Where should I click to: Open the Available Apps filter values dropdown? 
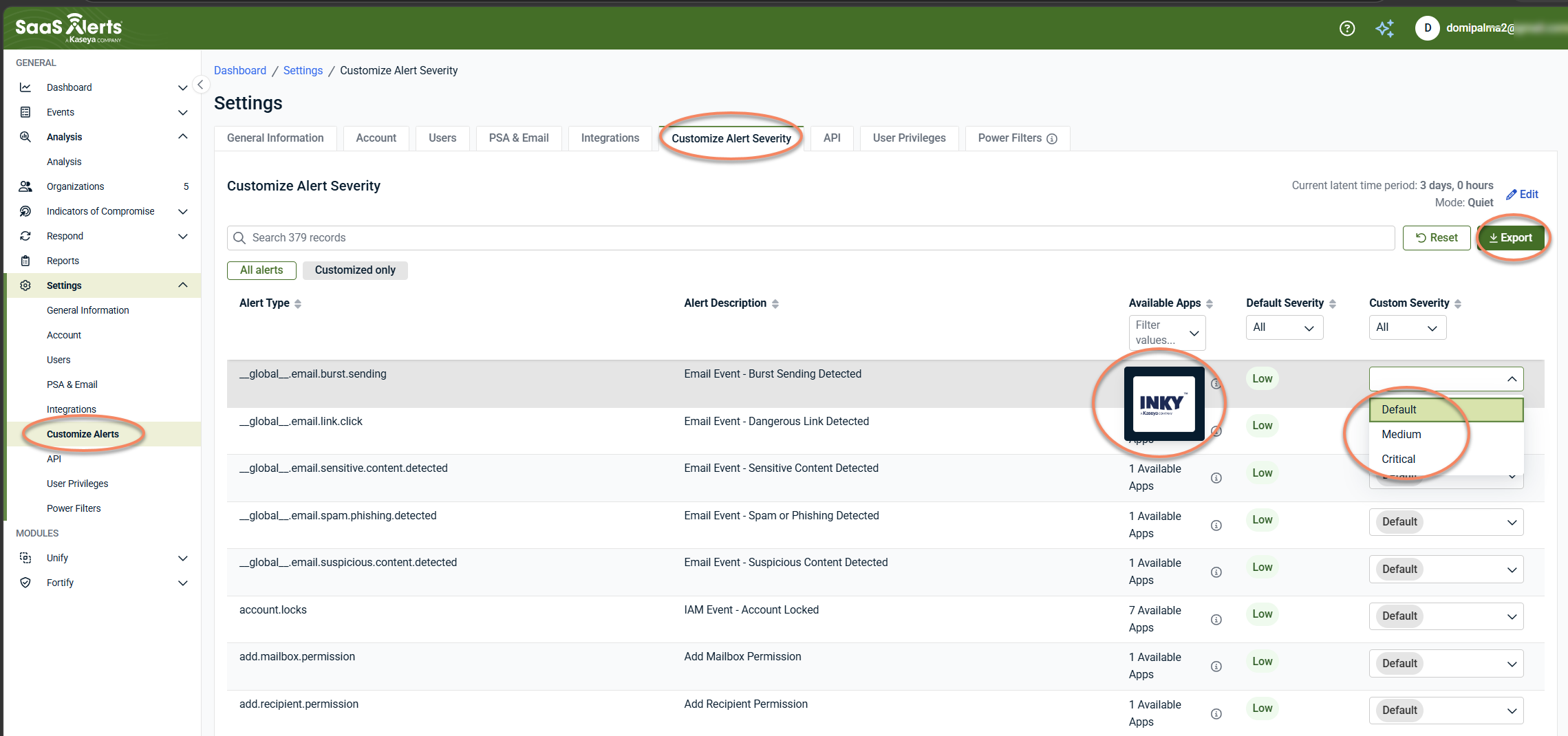[1167, 333]
